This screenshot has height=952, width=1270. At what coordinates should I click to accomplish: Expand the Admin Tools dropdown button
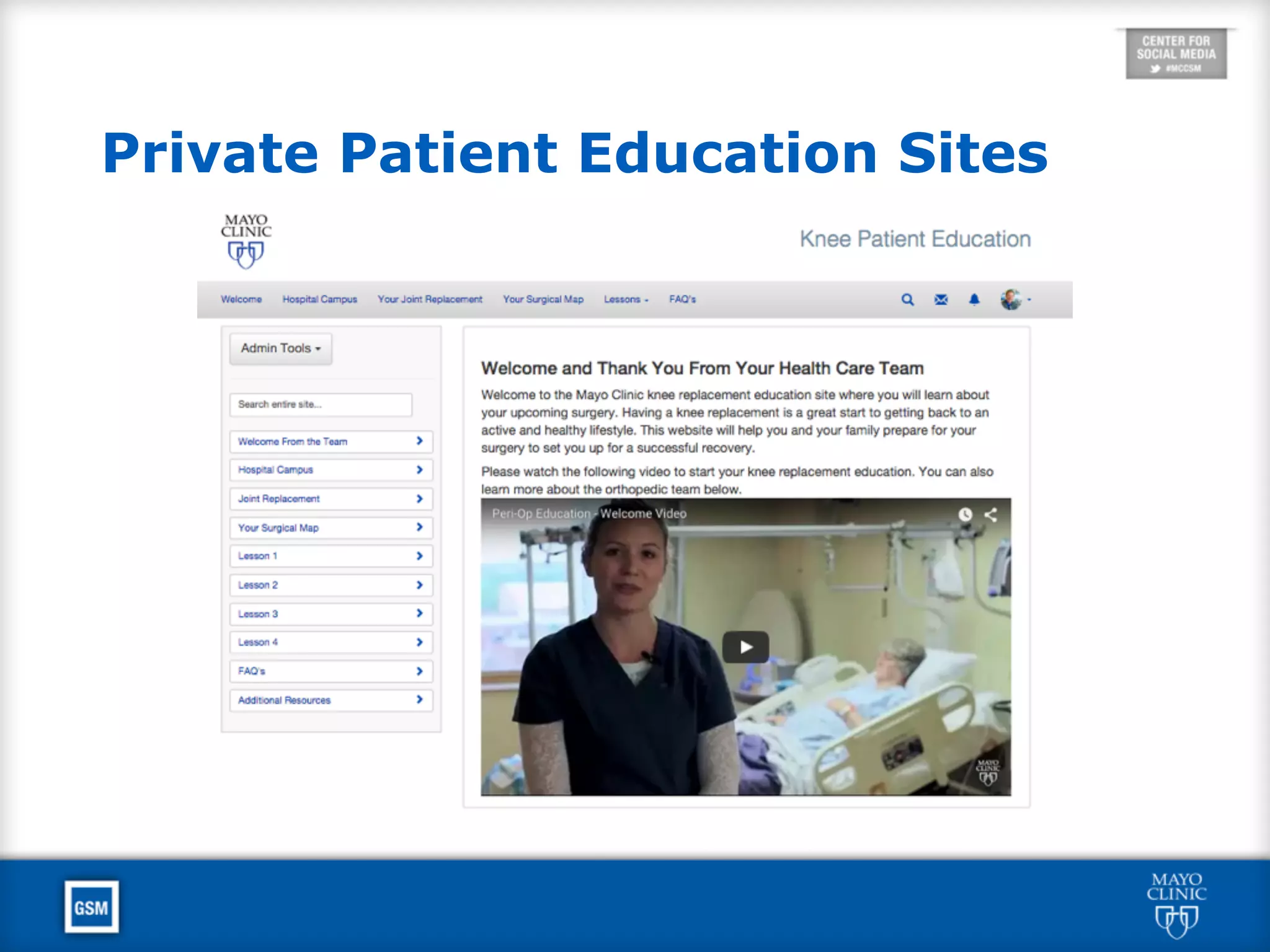(281, 348)
